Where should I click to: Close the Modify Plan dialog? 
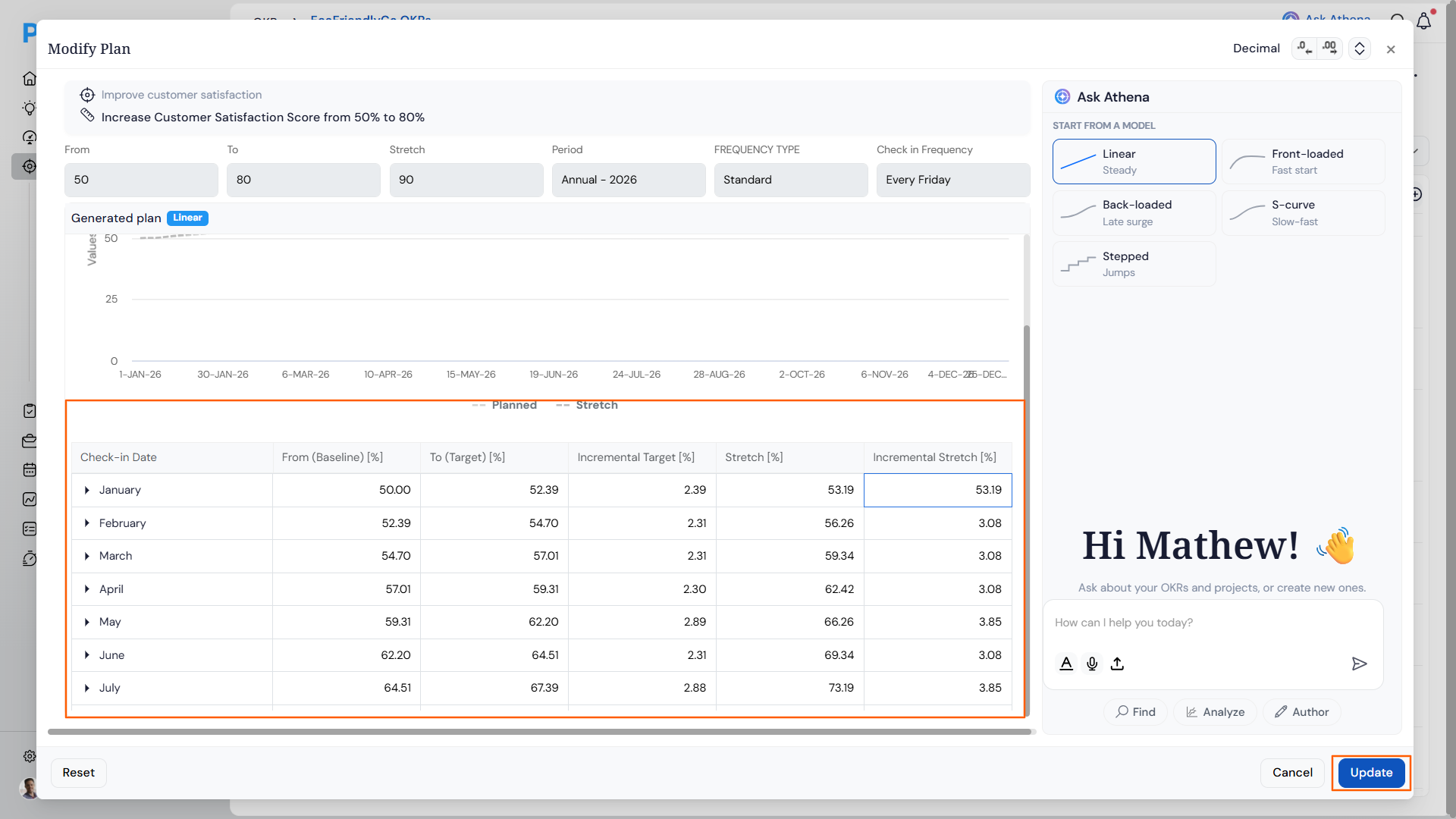coord(1391,49)
